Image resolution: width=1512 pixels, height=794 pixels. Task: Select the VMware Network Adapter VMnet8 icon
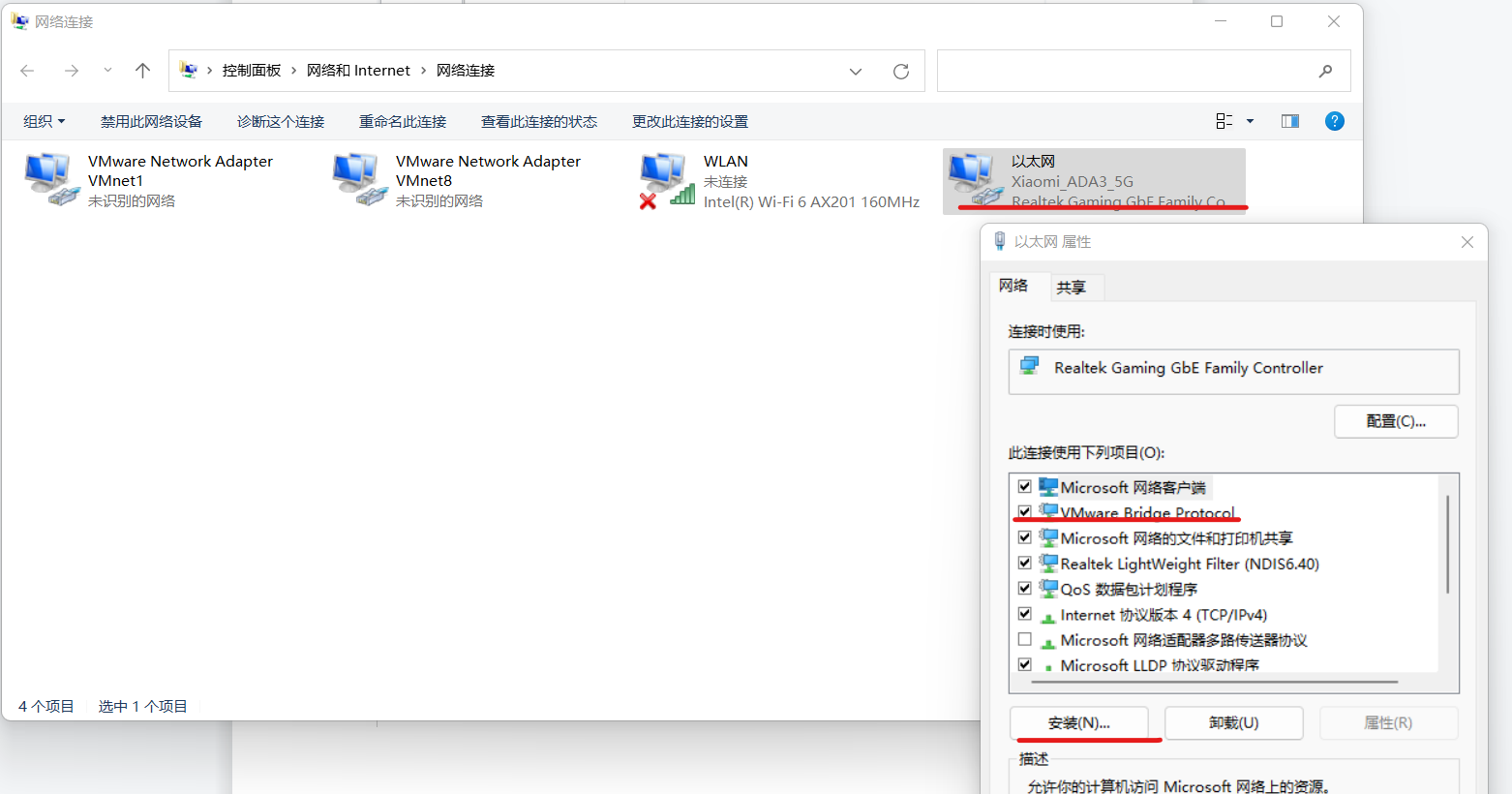(x=359, y=179)
